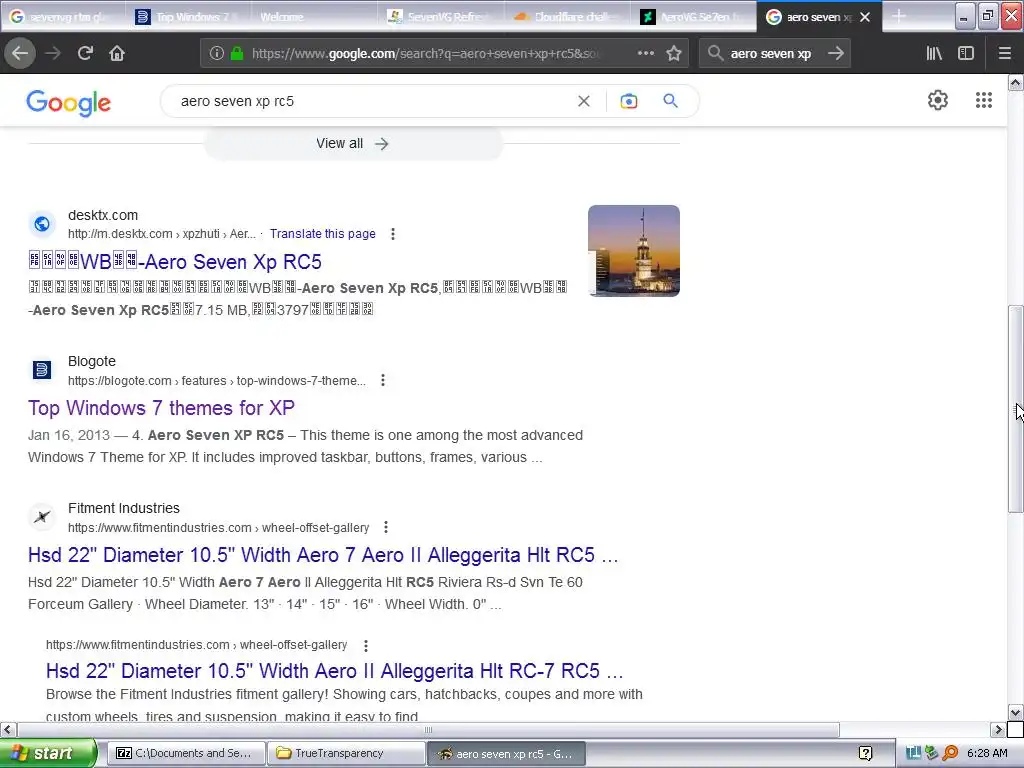
Task: Click the tower thumbnail of desktx result
Action: tap(633, 251)
